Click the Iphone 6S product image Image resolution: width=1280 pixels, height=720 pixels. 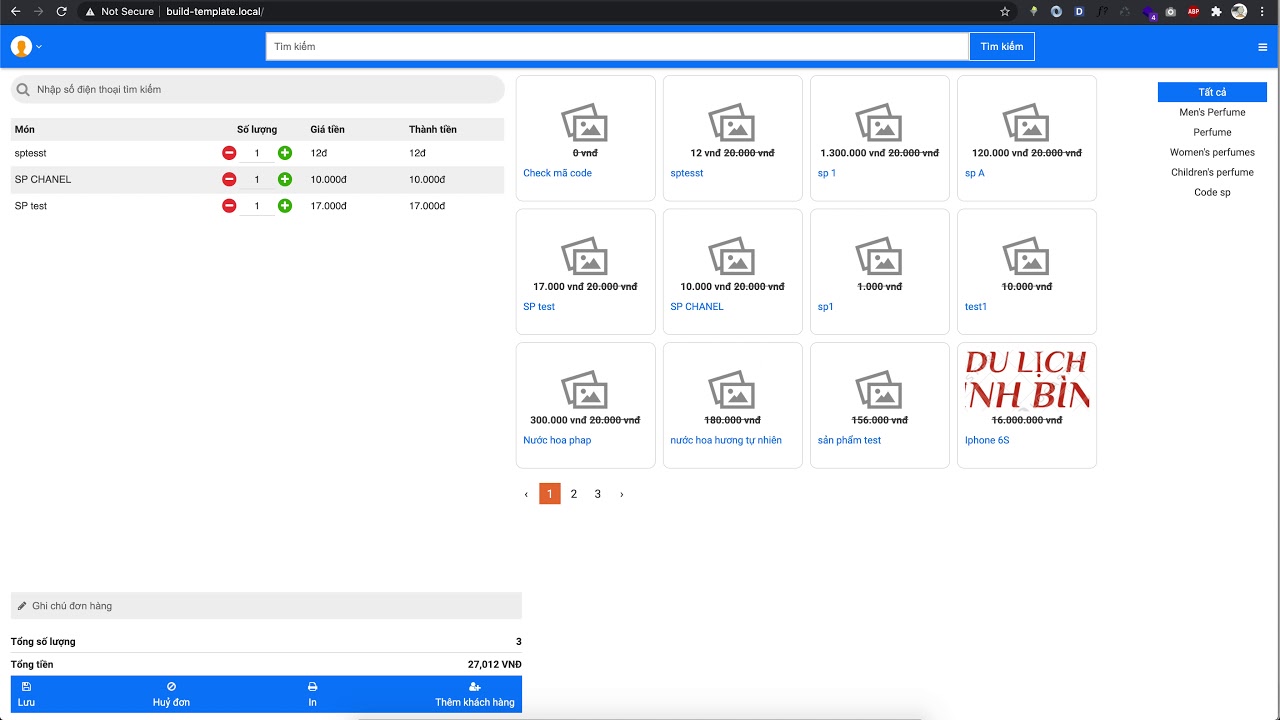tap(1026, 378)
